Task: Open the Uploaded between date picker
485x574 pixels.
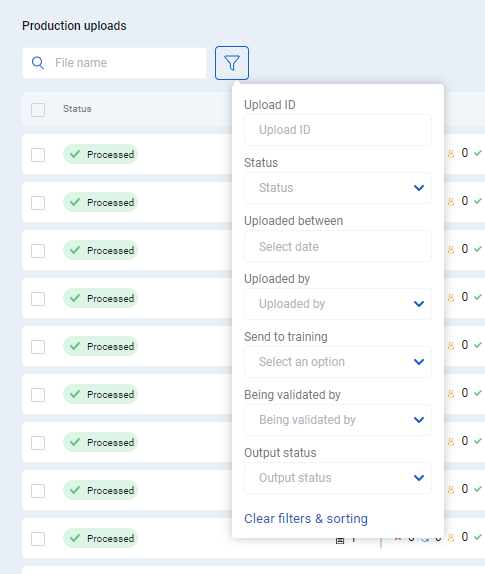Action: tap(337, 246)
